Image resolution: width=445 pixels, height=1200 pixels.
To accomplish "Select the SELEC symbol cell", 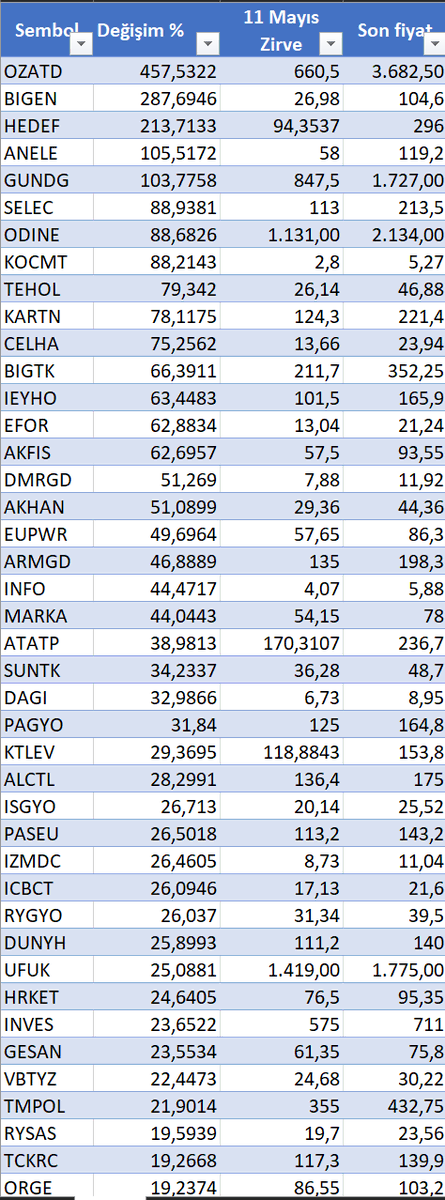I will [x=47, y=207].
